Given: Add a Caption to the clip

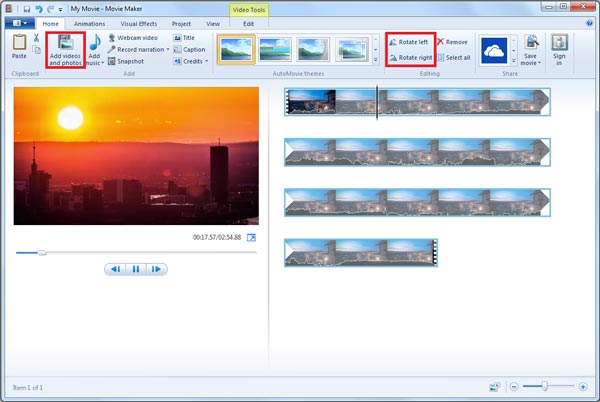Looking at the screenshot, I should tap(189, 49).
